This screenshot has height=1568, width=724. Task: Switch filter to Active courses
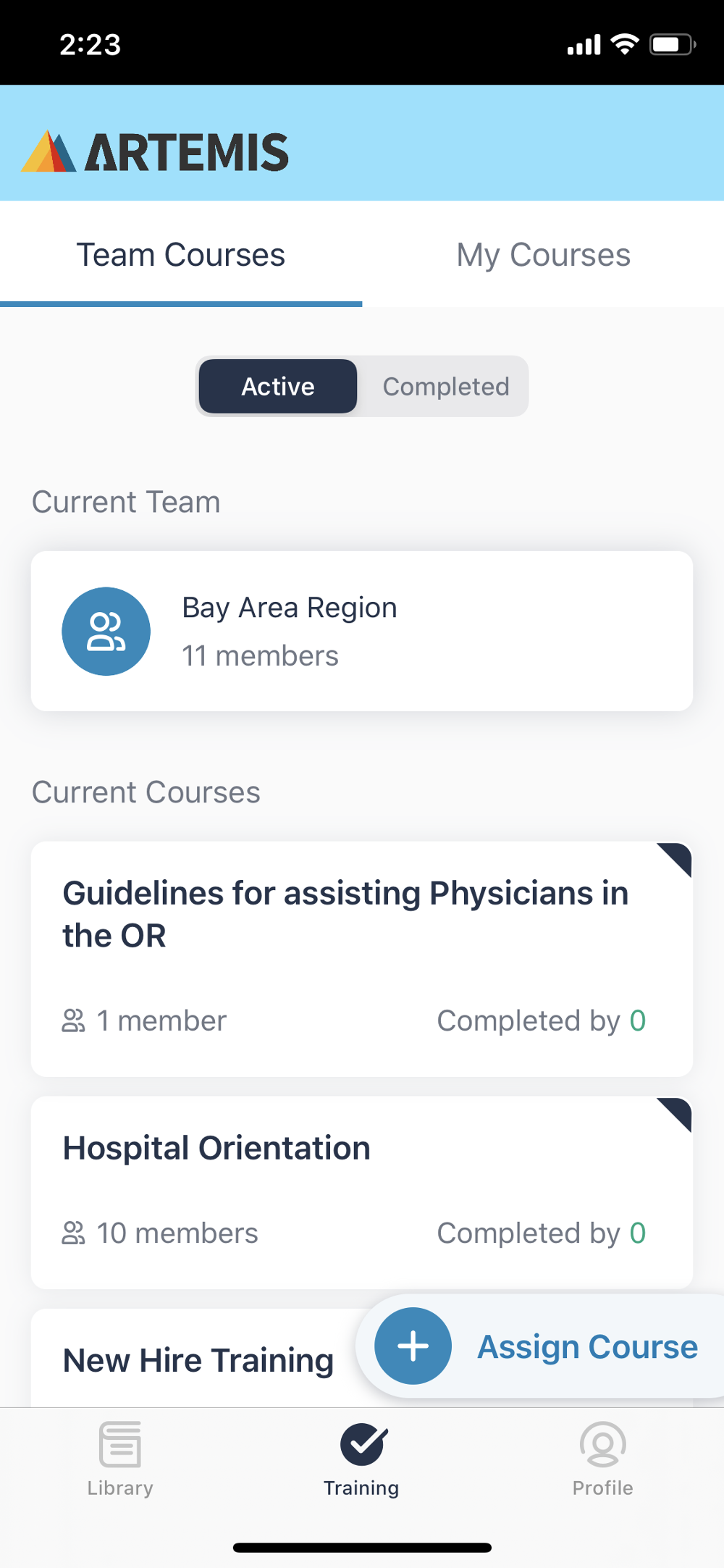278,387
